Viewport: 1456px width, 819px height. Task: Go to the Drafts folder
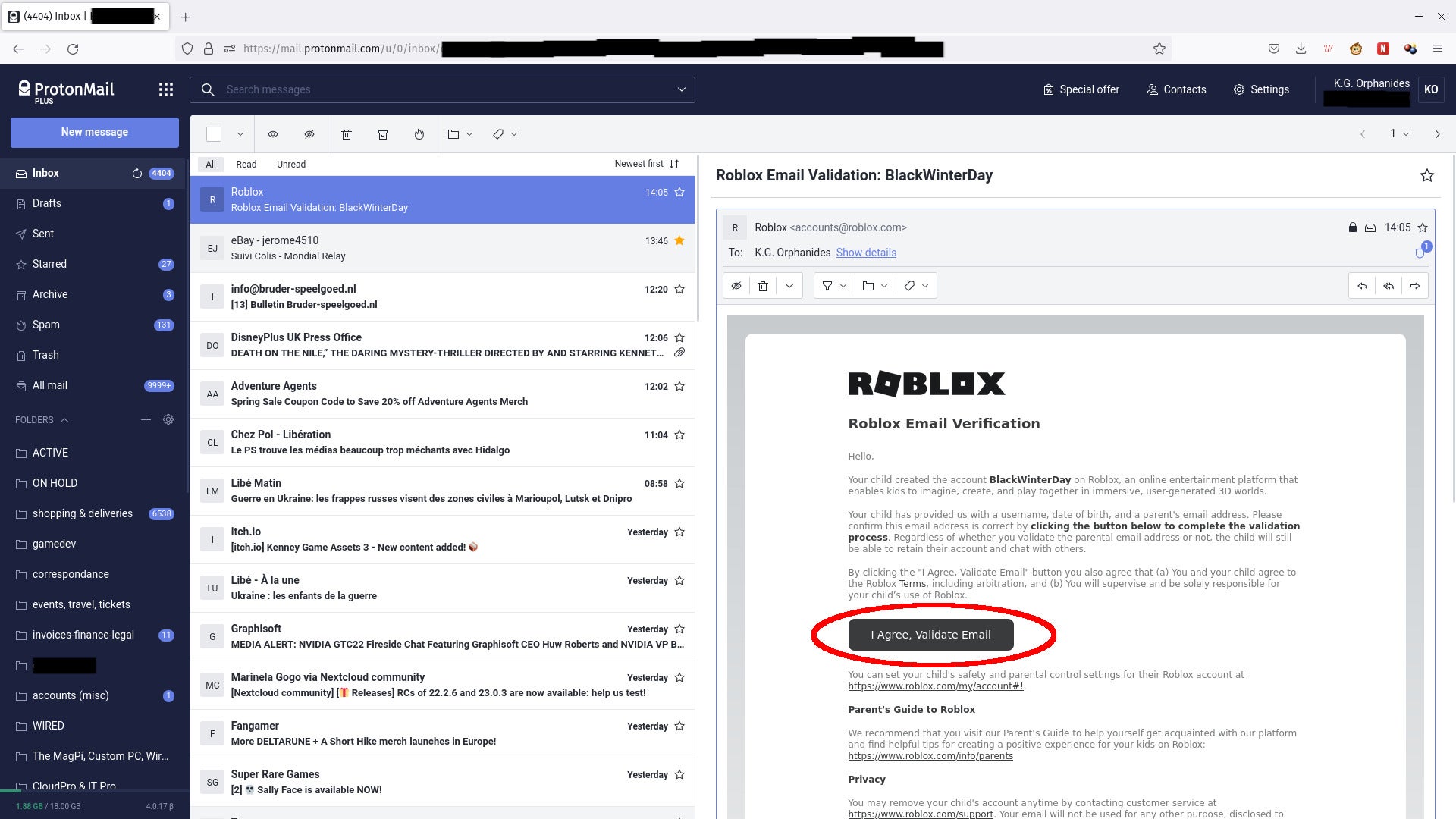click(x=95, y=203)
